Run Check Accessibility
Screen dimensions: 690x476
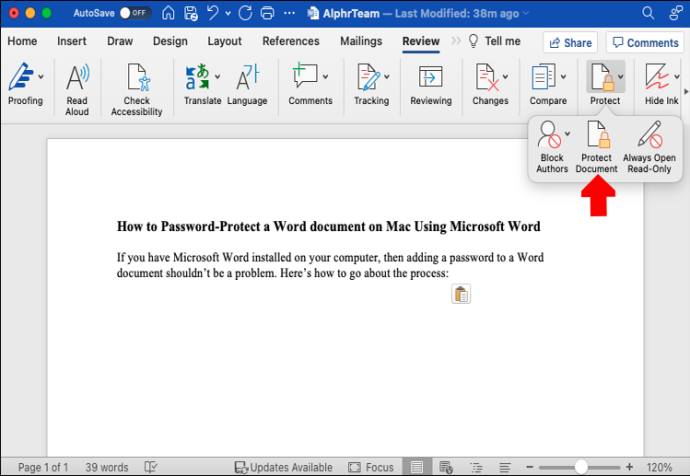[137, 77]
